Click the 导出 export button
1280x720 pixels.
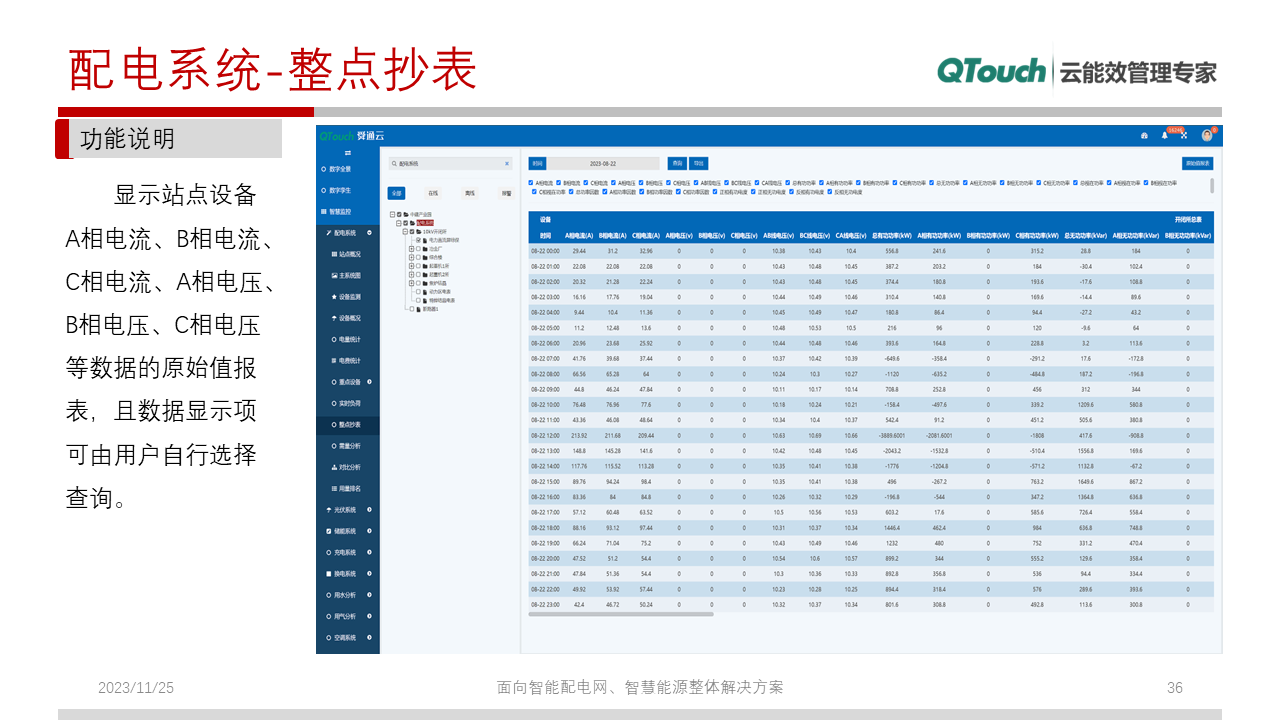click(700, 163)
